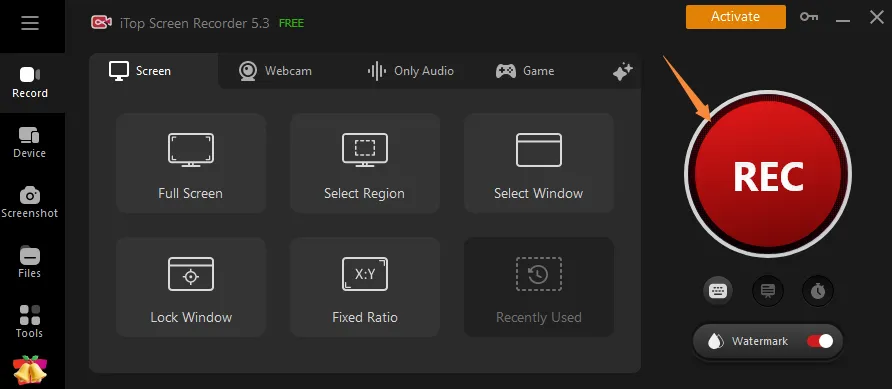This screenshot has width=892, height=389.
Task: Click the holiday bells promotion icon
Action: coord(30,370)
